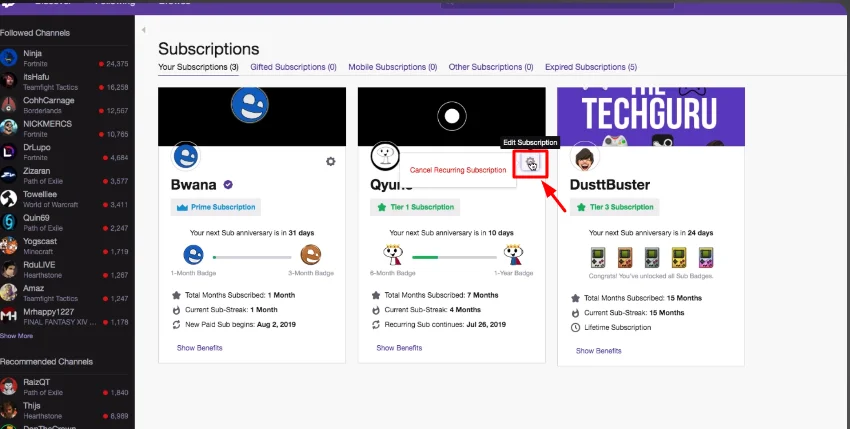Click Qyu card profile avatar
The height and width of the screenshot is (429, 850).
pyautogui.click(x=385, y=155)
